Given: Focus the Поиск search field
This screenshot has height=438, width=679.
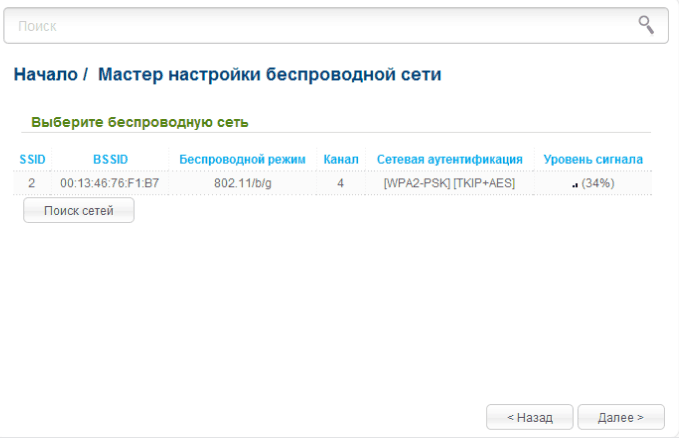Looking at the screenshot, I should pos(336,26).
